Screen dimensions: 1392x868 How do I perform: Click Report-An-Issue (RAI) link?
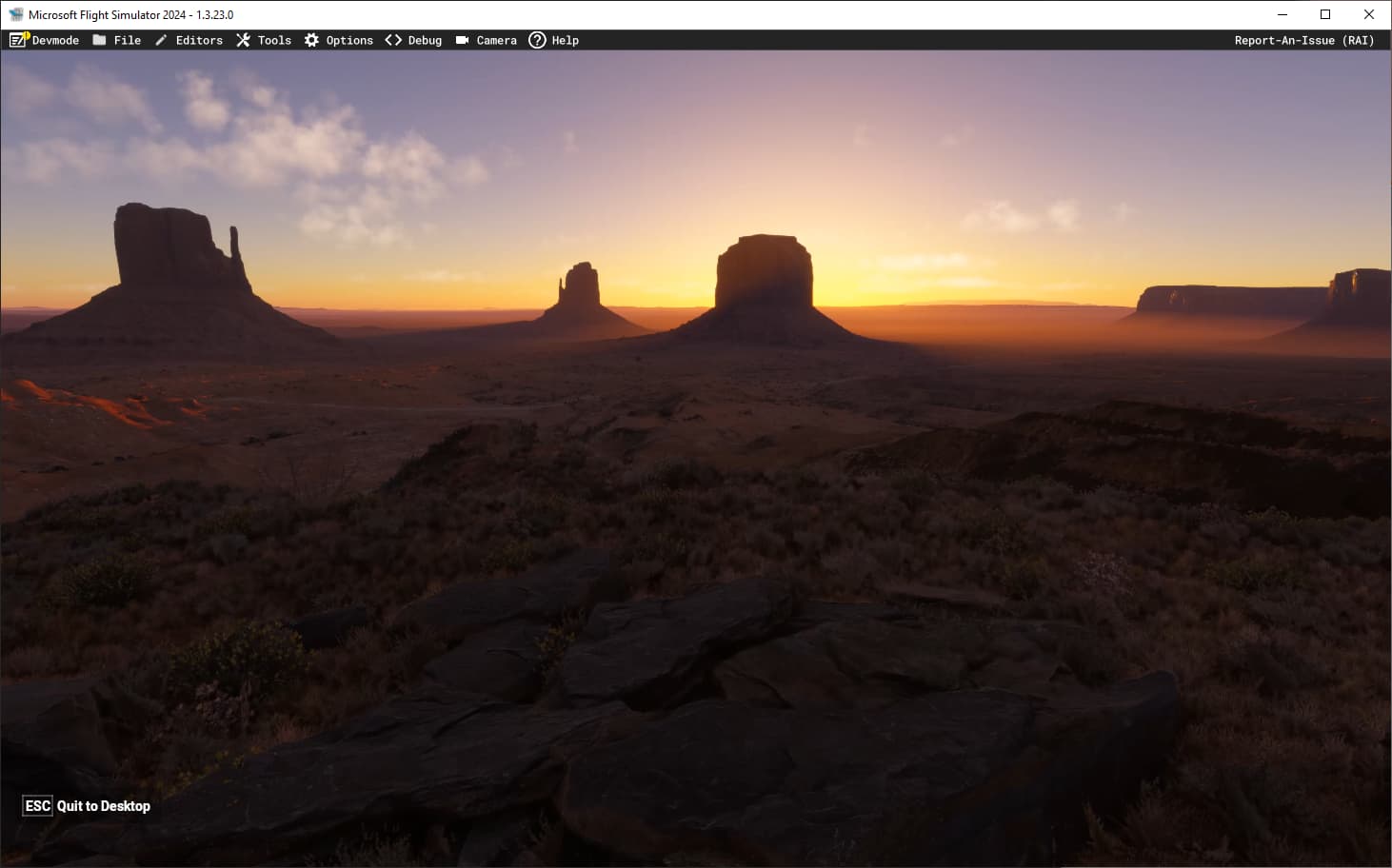point(1304,40)
